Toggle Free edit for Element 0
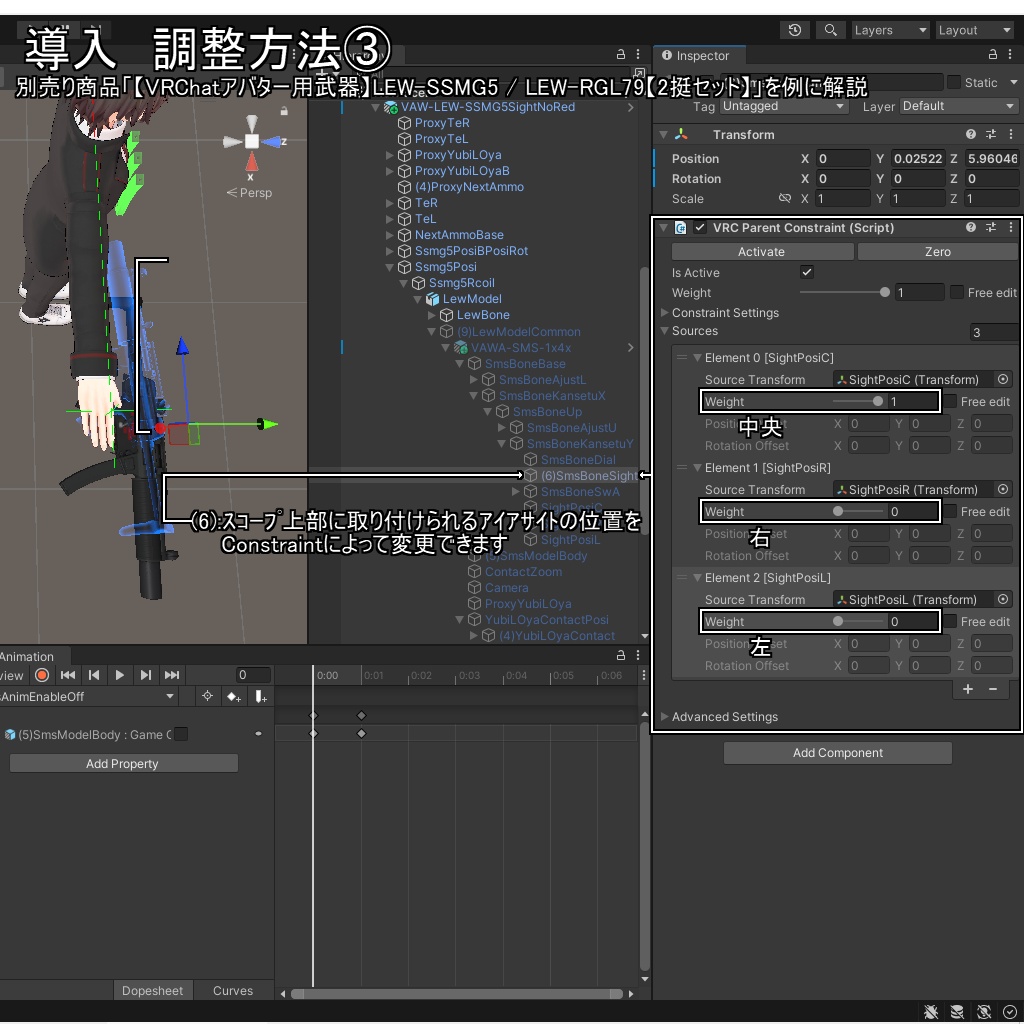 pyautogui.click(x=950, y=402)
